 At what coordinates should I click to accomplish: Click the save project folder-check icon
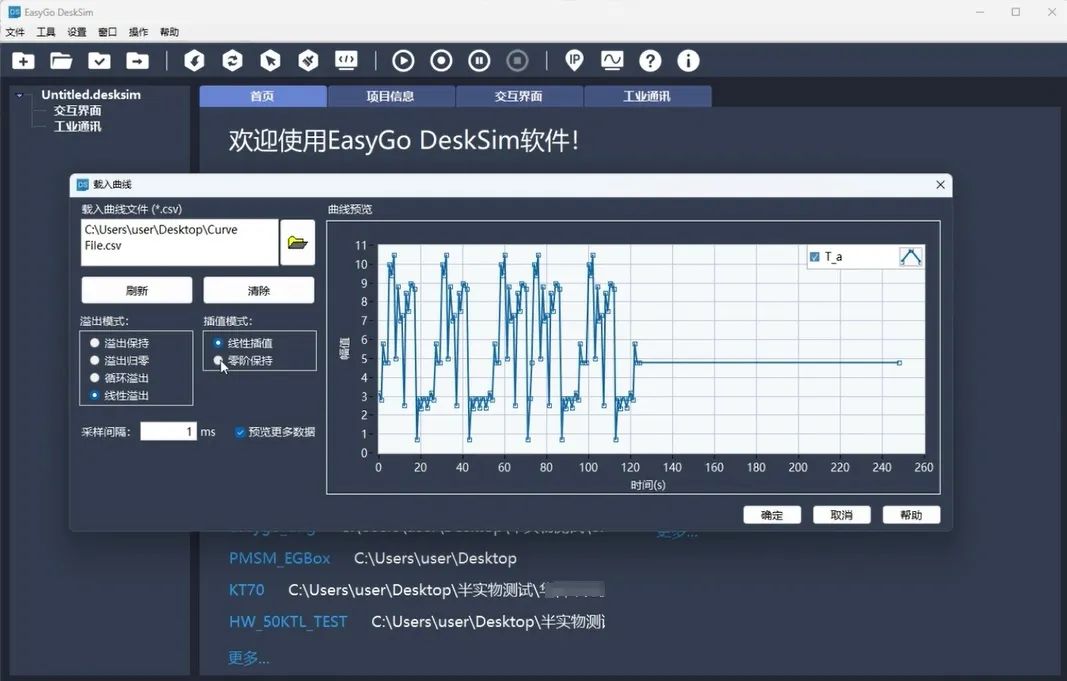99,61
